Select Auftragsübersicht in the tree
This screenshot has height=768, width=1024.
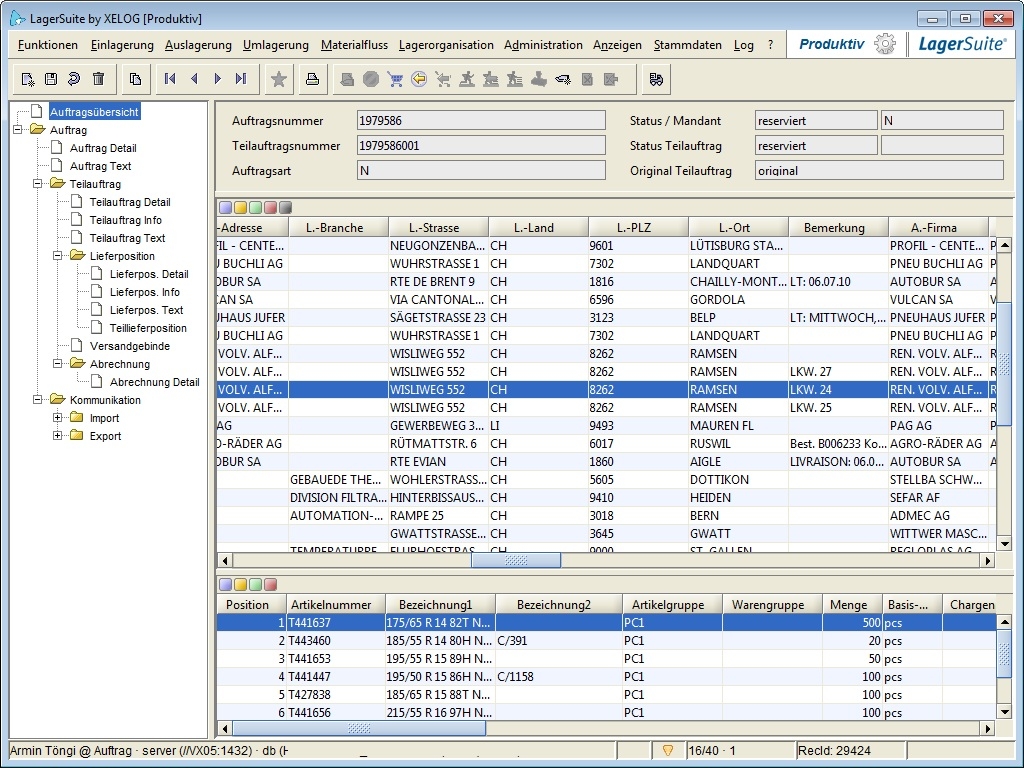click(95, 112)
